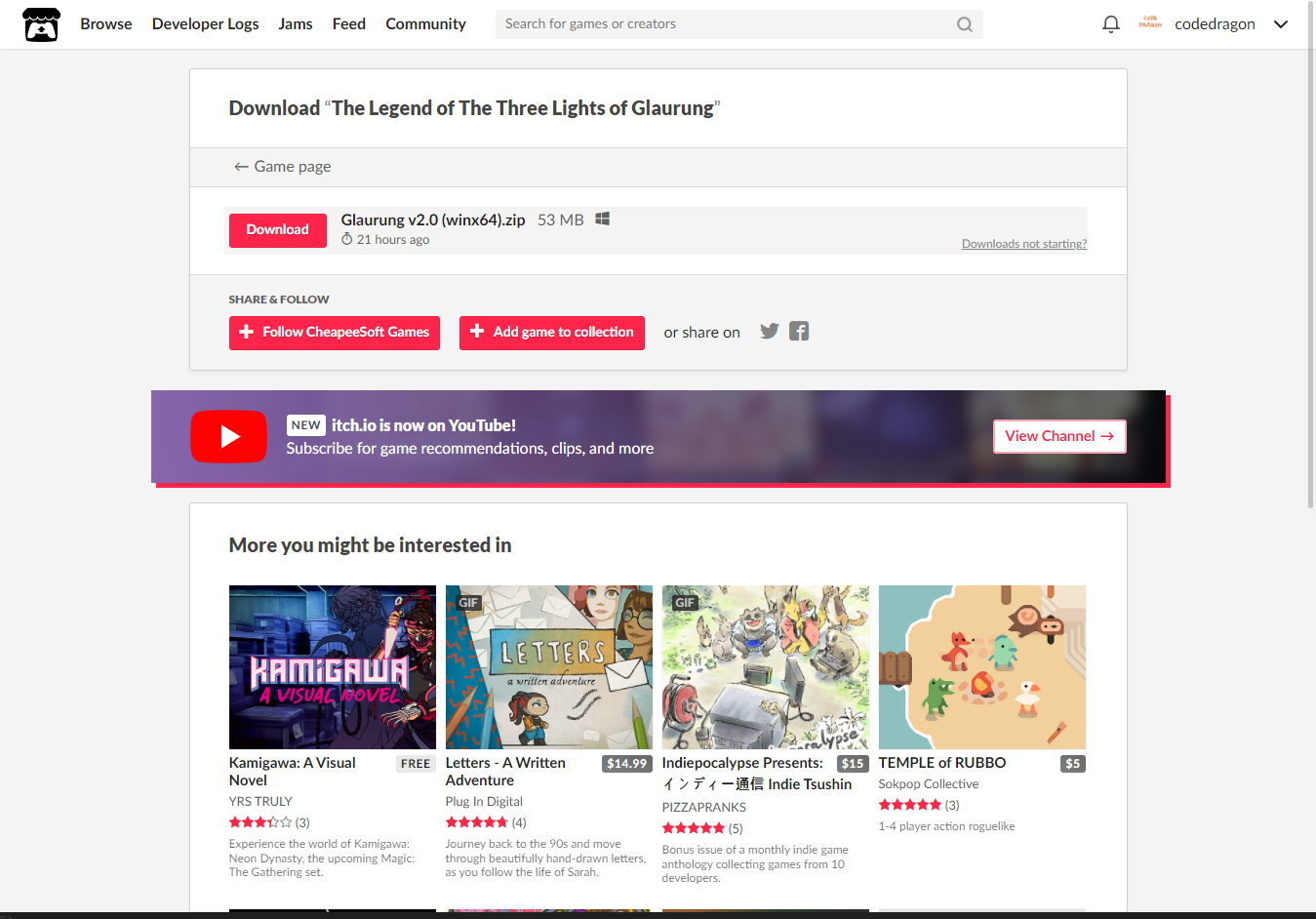Open Downloads not starting help
The height and width of the screenshot is (919, 1316).
click(1024, 244)
